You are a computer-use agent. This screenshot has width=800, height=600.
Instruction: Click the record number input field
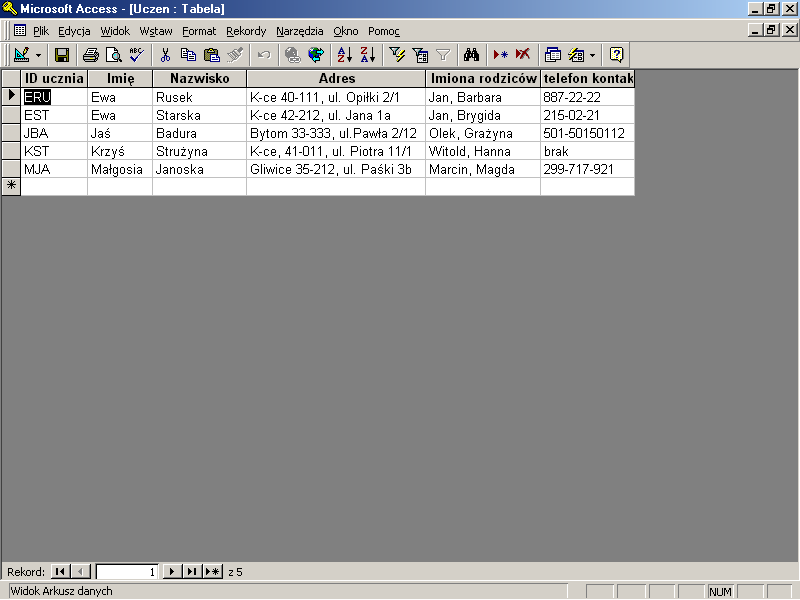coord(126,572)
